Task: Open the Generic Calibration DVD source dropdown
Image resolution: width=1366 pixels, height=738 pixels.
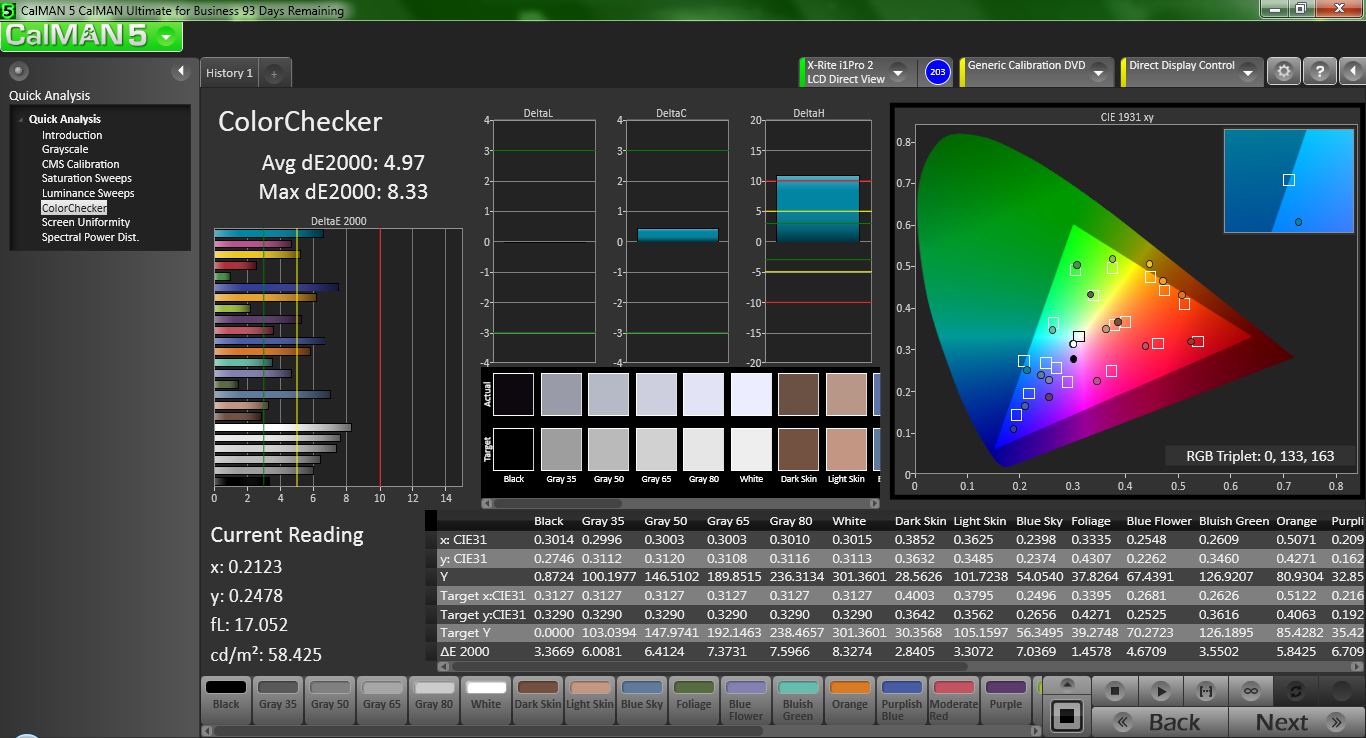Action: pos(1099,72)
